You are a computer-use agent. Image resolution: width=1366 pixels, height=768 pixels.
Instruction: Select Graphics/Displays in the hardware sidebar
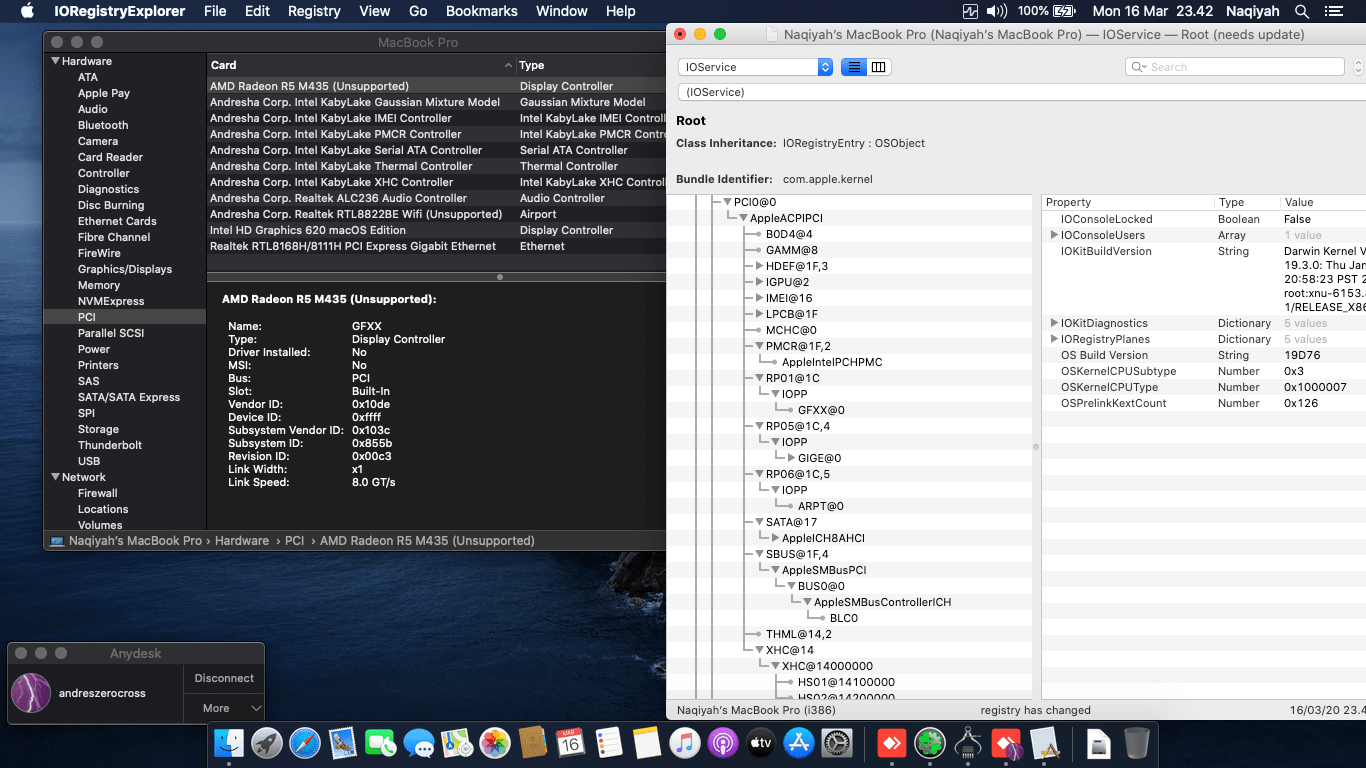point(125,269)
